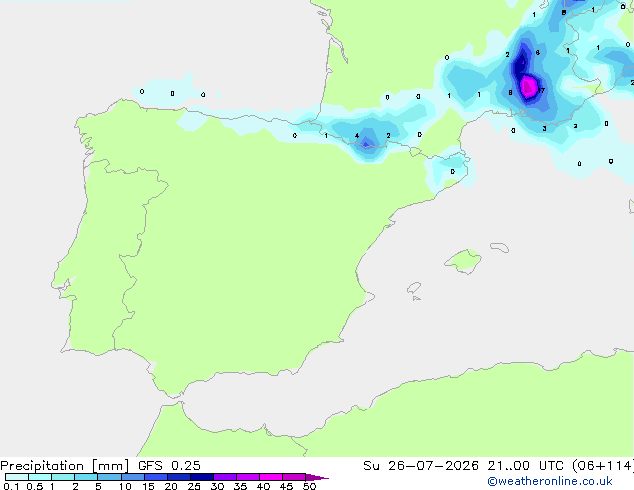Click the "50" legend scale label

pos(309,486)
